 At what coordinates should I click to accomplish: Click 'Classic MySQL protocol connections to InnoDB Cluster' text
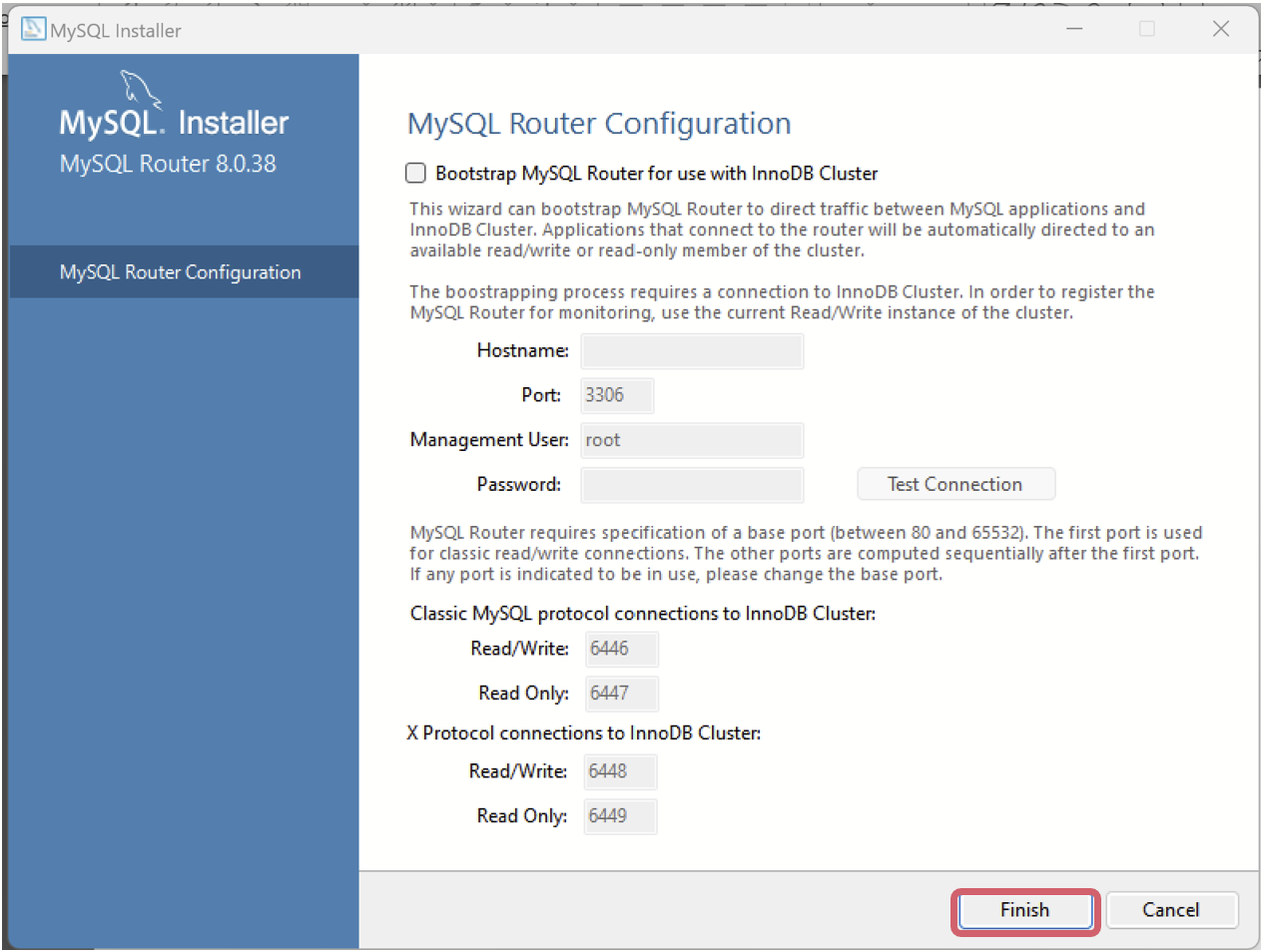pos(643,614)
